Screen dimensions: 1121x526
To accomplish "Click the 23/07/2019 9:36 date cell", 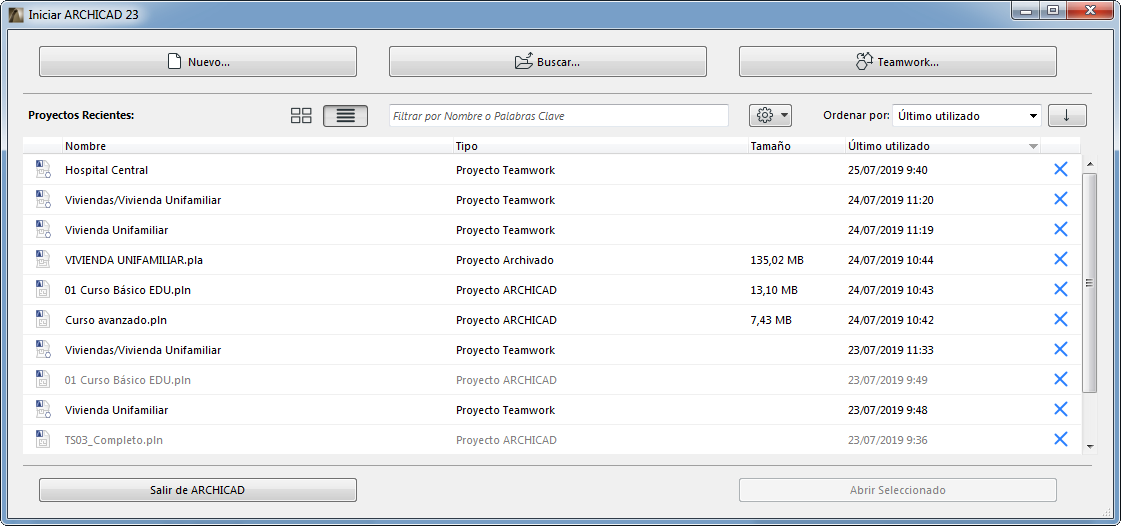I will pyautogui.click(x=887, y=440).
